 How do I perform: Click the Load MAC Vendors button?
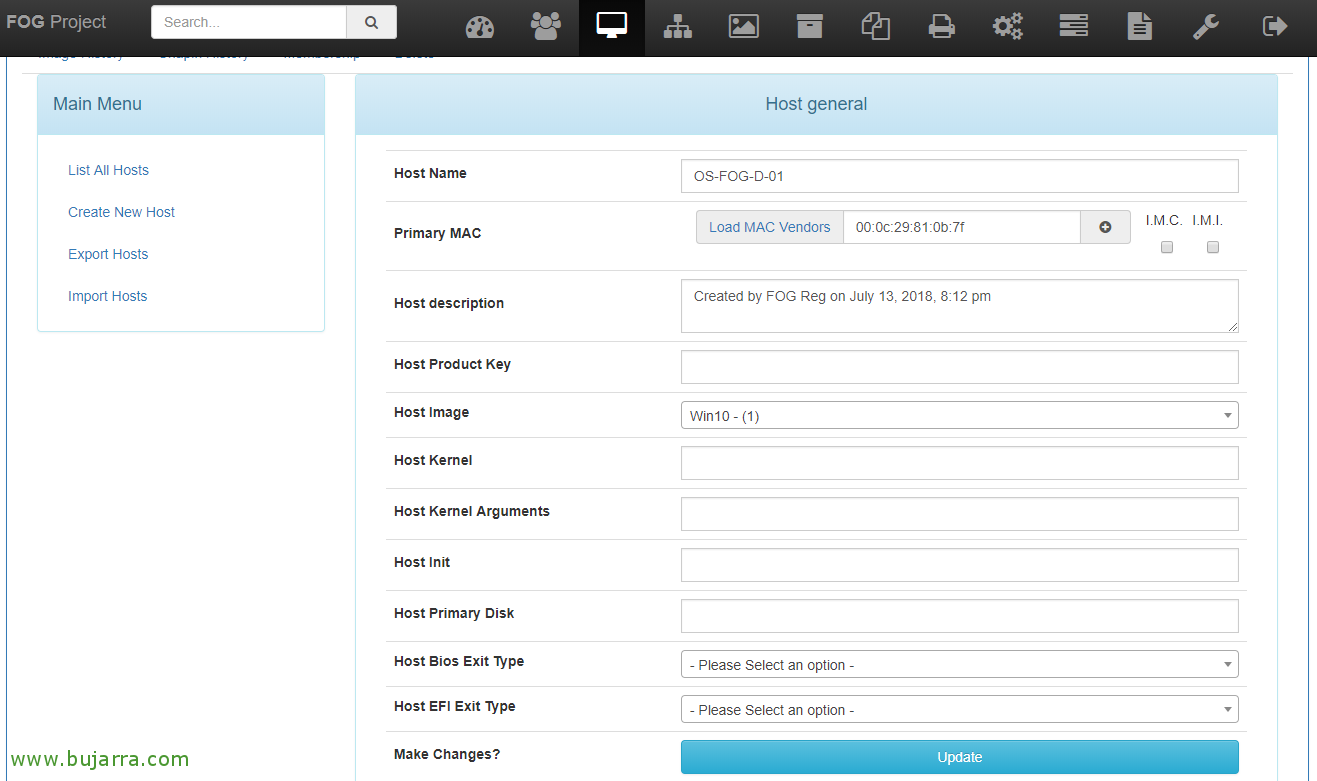(x=770, y=227)
